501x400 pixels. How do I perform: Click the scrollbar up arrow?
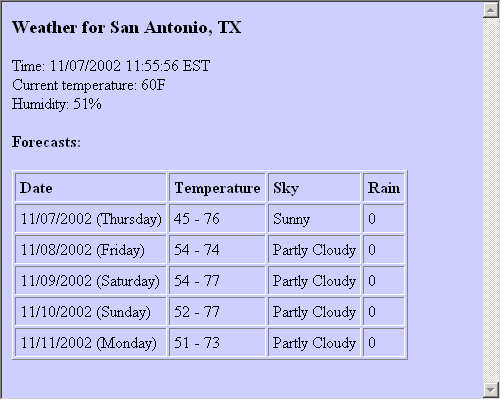(x=491, y=11)
